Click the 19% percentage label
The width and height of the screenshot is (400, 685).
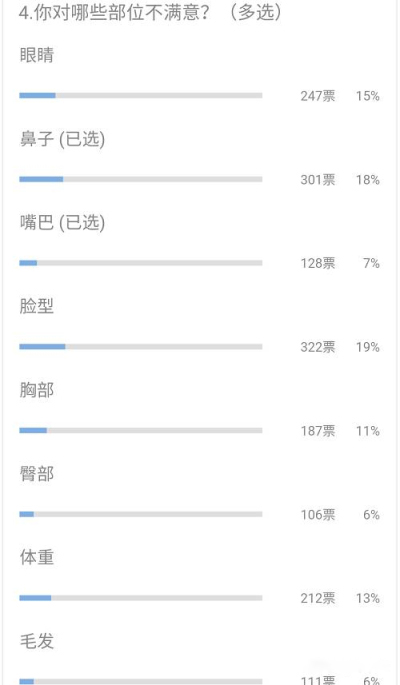pyautogui.click(x=368, y=347)
